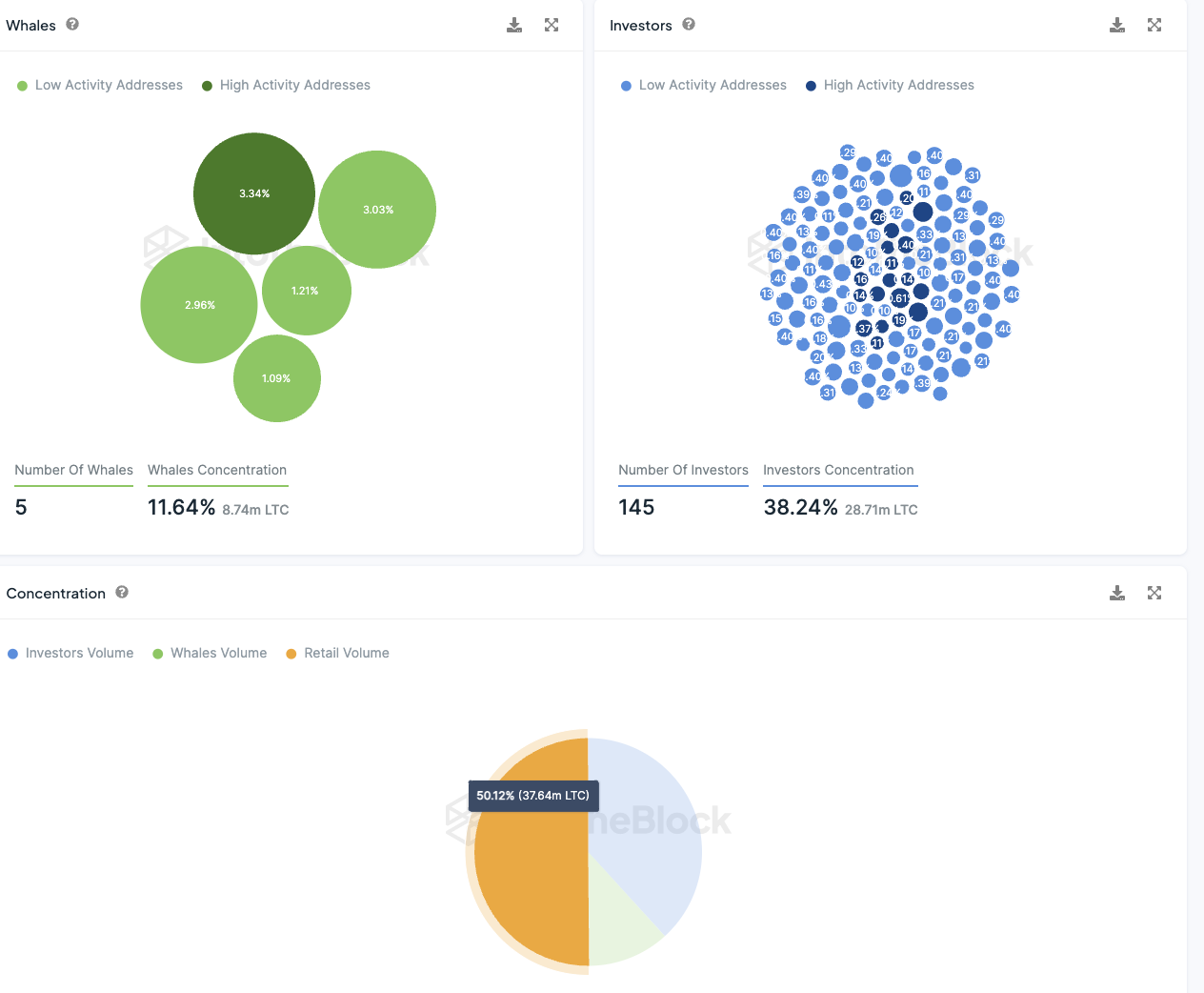Select the Whales Concentration tab
This screenshot has width=1204, height=993.
point(217,471)
